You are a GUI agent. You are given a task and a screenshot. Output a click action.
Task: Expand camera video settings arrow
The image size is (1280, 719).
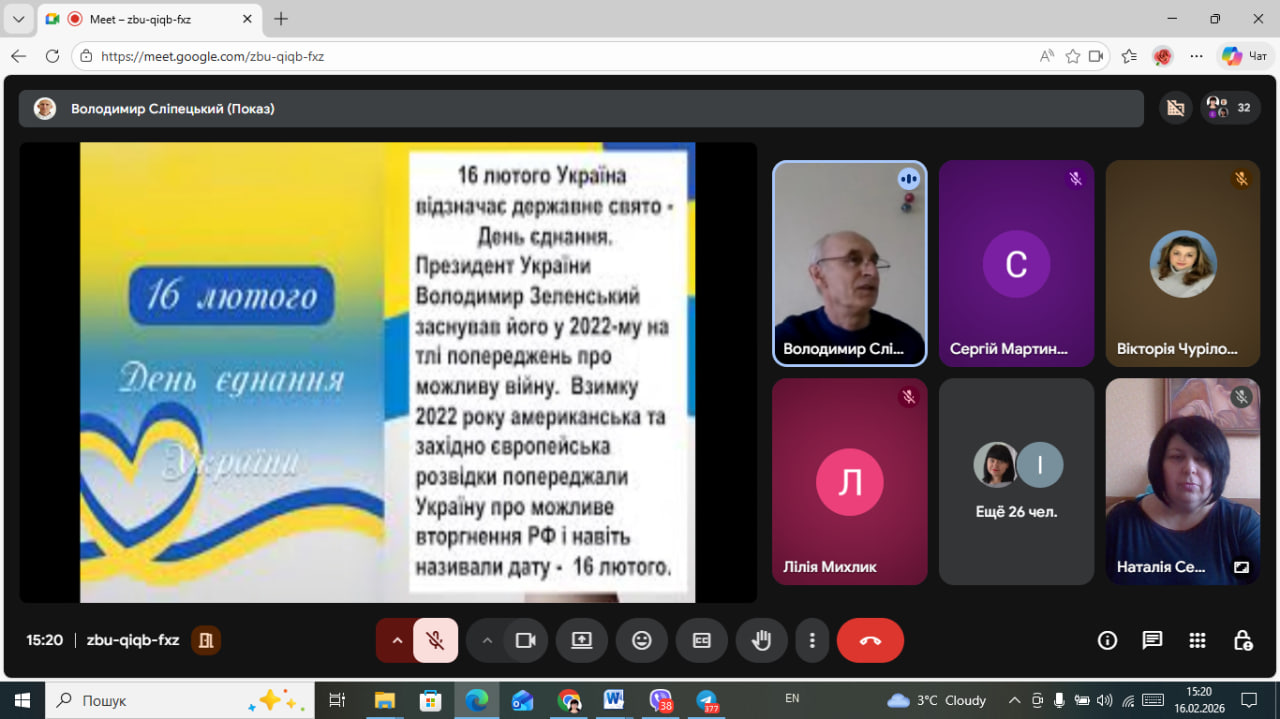pyautogui.click(x=487, y=641)
